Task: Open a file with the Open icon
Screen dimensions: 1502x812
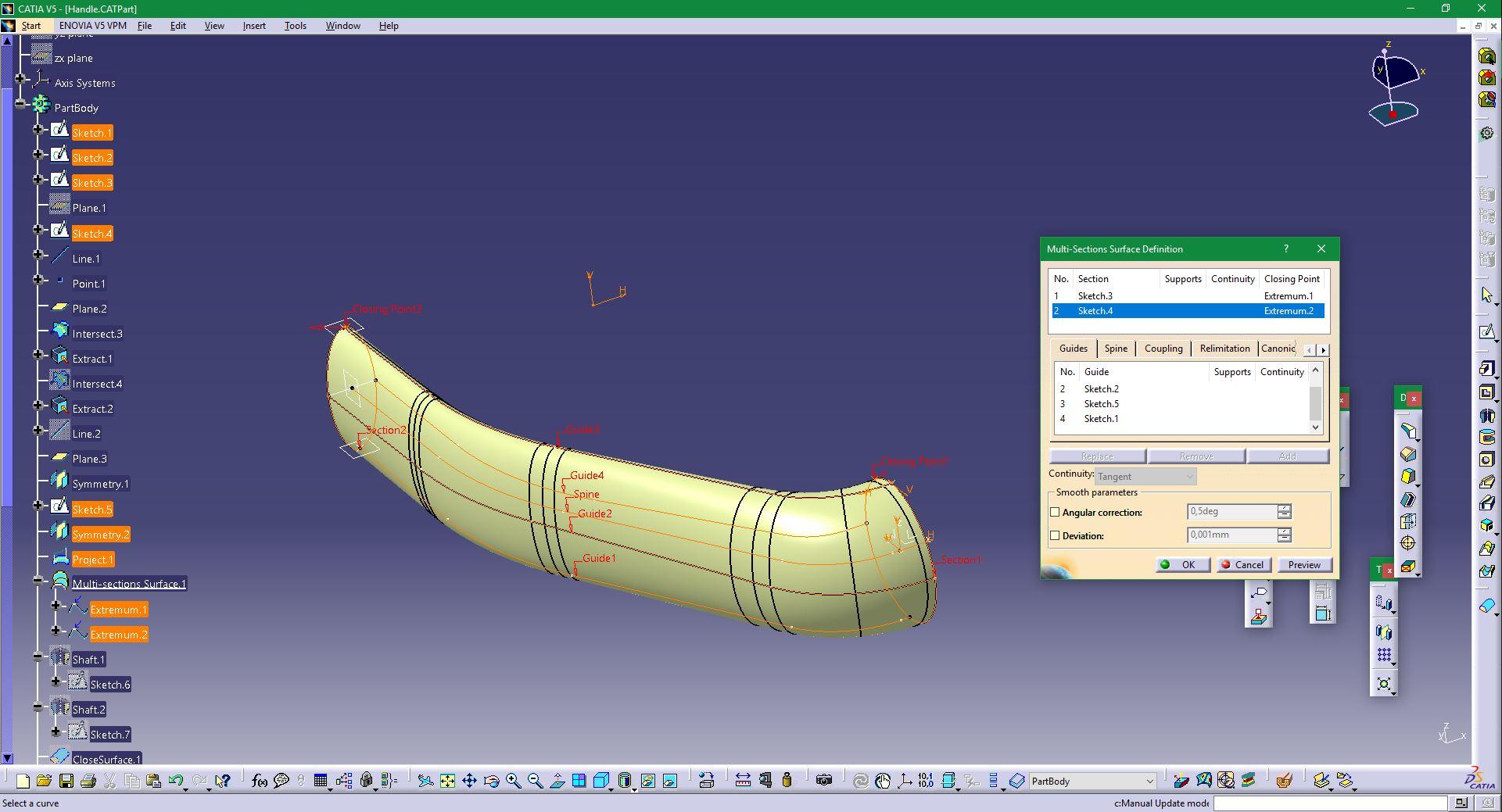Action: pos(44,781)
